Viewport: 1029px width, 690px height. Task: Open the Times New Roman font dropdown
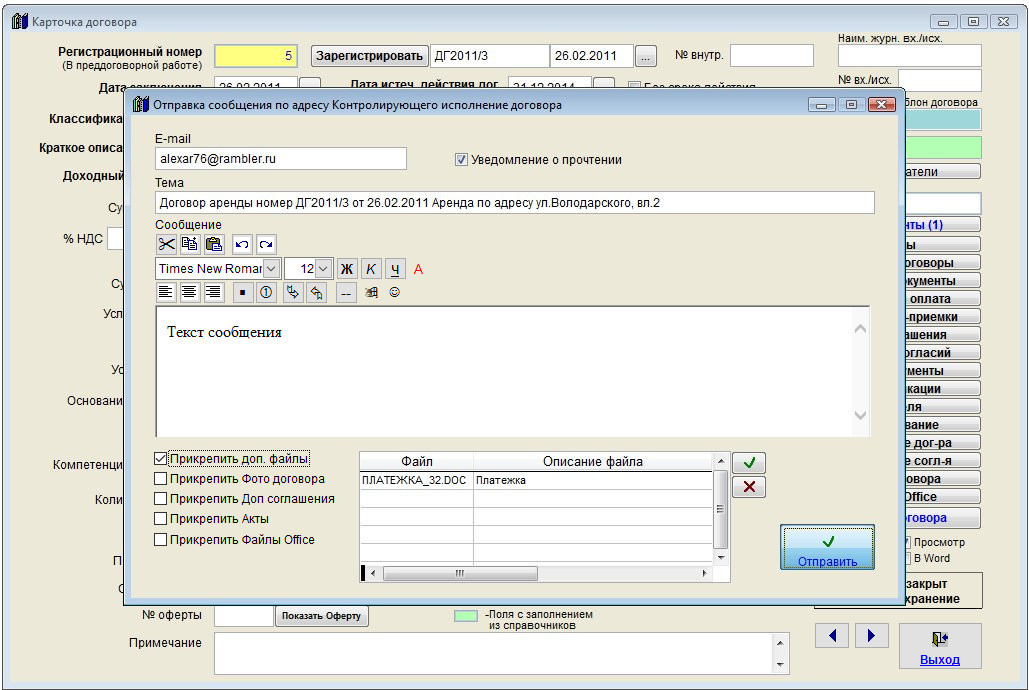272,268
